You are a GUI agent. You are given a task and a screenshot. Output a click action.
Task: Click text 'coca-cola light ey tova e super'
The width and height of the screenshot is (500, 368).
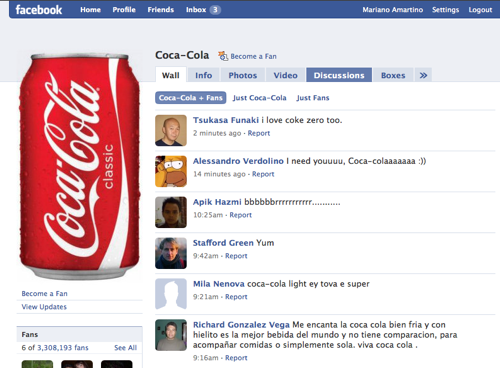308,284
